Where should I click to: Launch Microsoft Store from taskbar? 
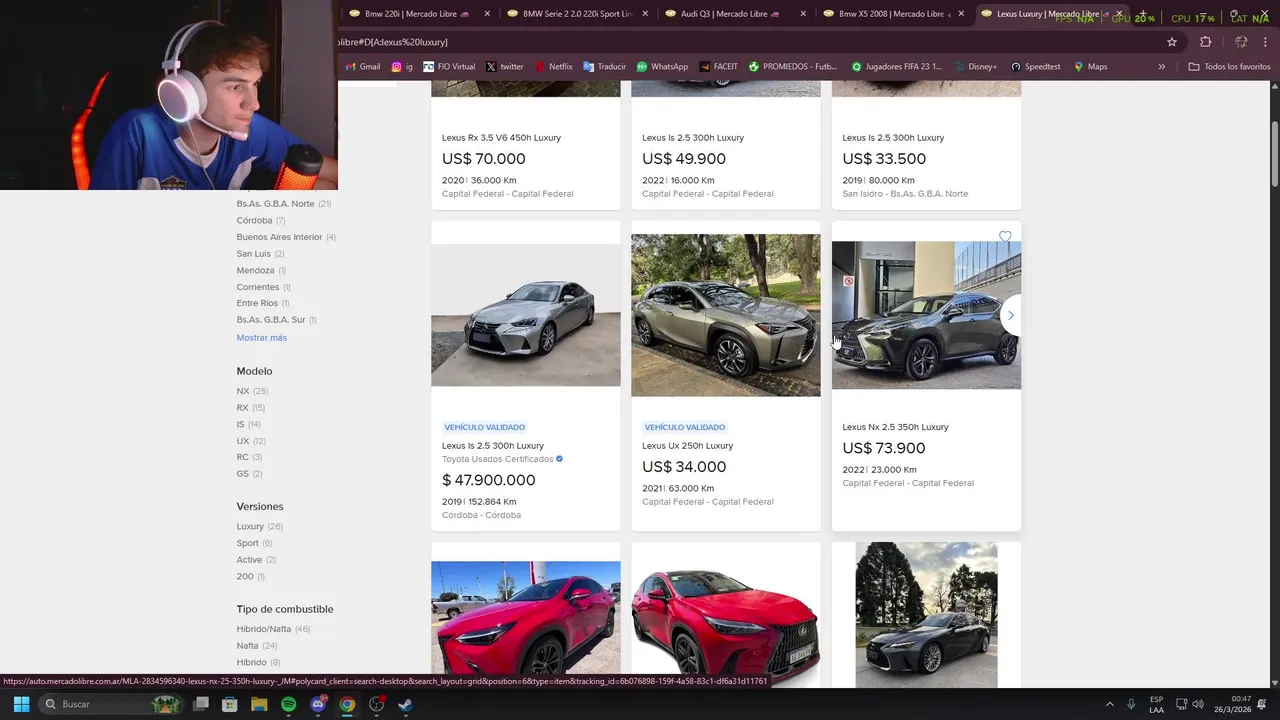(230, 704)
